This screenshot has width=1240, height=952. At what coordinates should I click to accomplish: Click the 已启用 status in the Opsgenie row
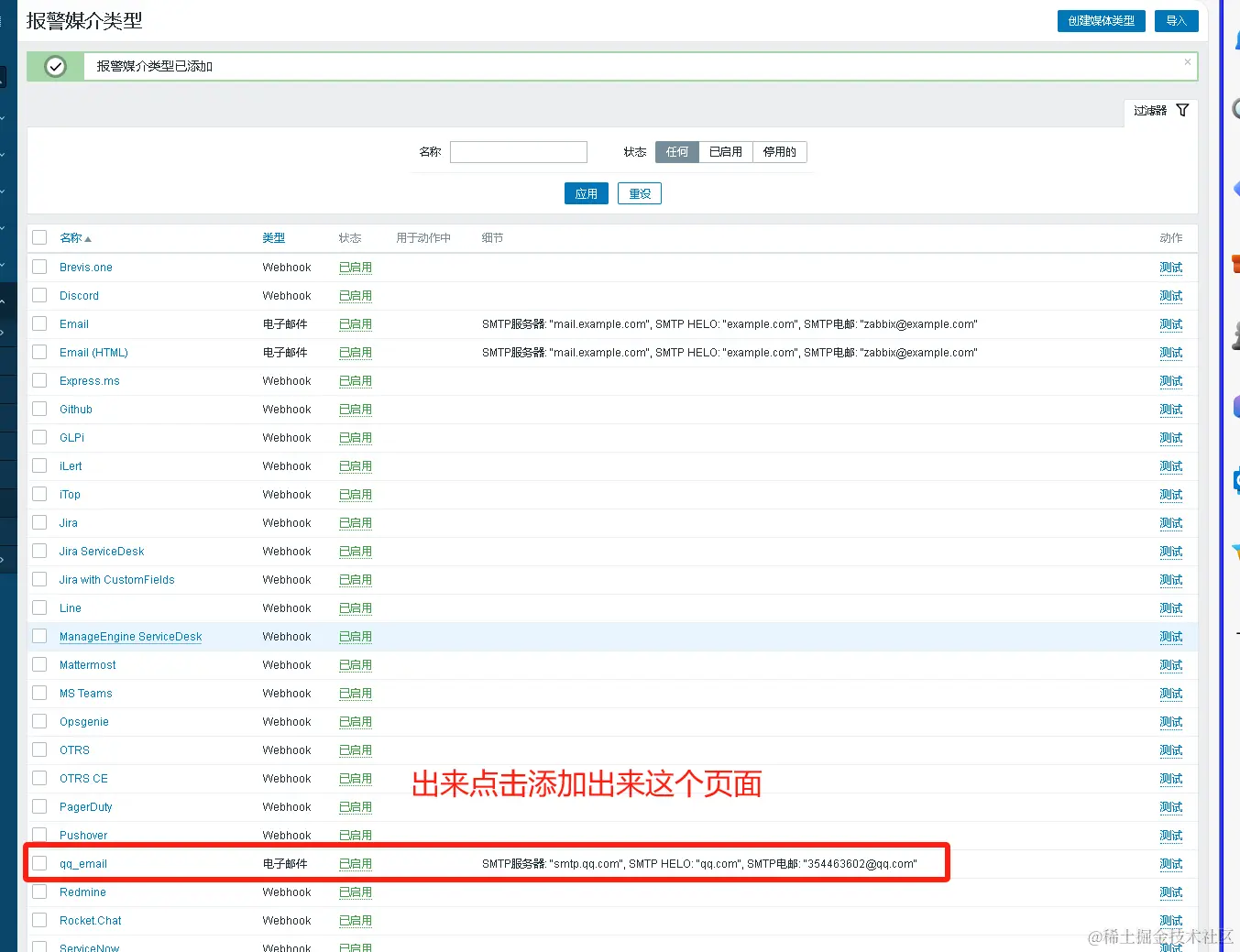coord(356,722)
